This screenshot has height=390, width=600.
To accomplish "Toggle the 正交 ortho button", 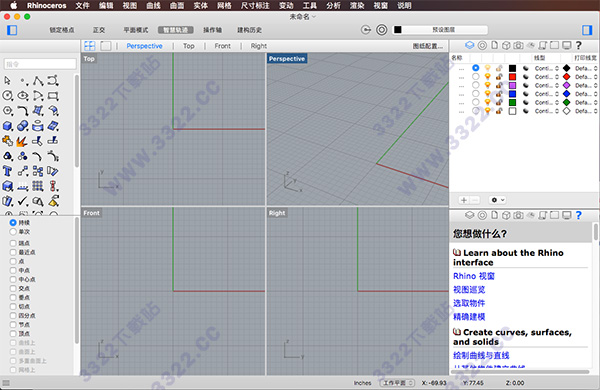I will [99, 30].
